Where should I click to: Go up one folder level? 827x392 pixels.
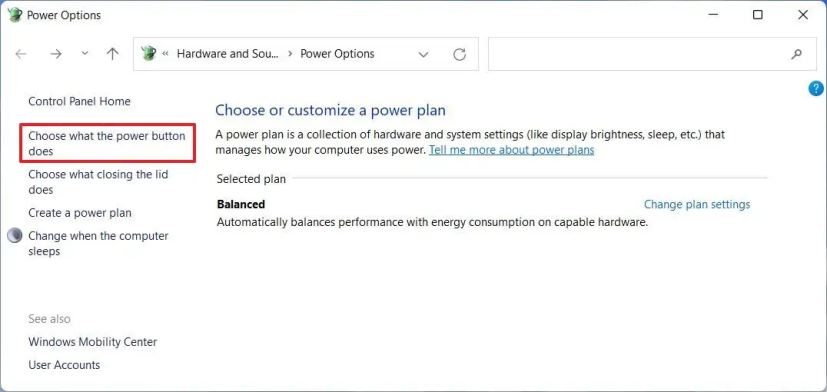click(112, 54)
